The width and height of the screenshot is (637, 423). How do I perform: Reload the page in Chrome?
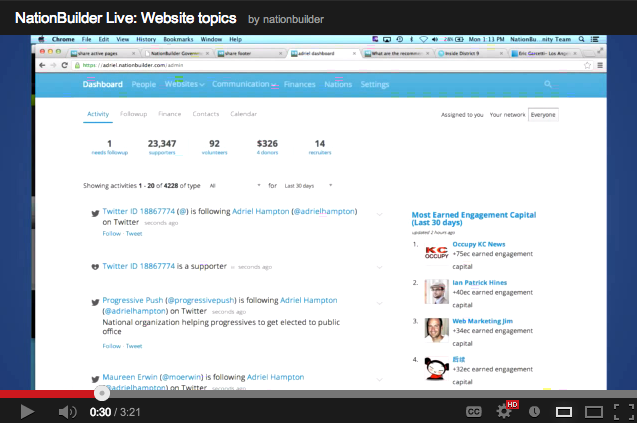click(64, 65)
